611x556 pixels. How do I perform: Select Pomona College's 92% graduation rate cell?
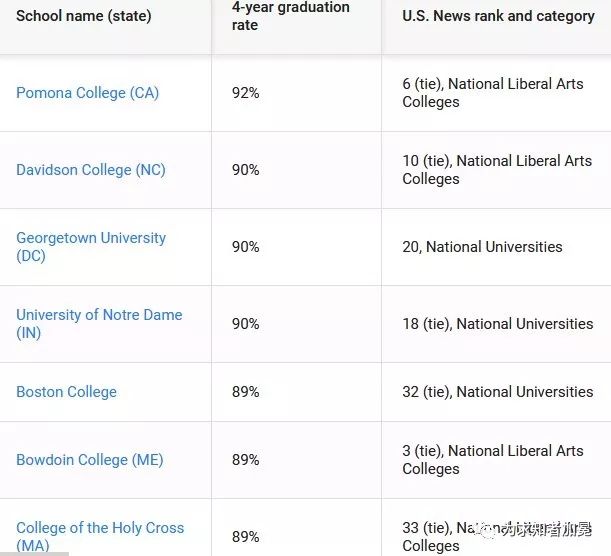click(x=245, y=93)
